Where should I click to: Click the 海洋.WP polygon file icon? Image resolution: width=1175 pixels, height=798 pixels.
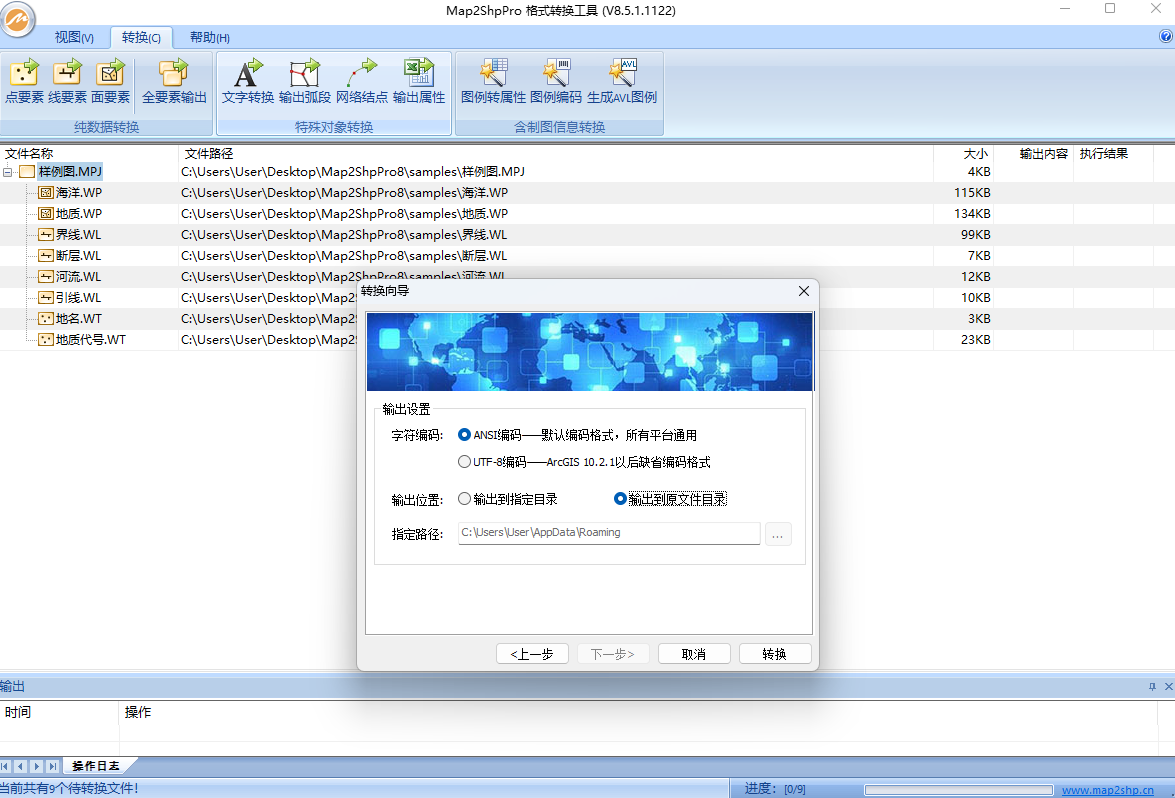[46, 193]
